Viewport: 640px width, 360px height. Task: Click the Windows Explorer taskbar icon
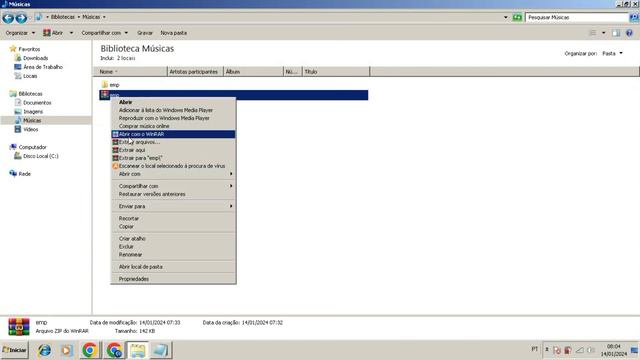point(138,350)
